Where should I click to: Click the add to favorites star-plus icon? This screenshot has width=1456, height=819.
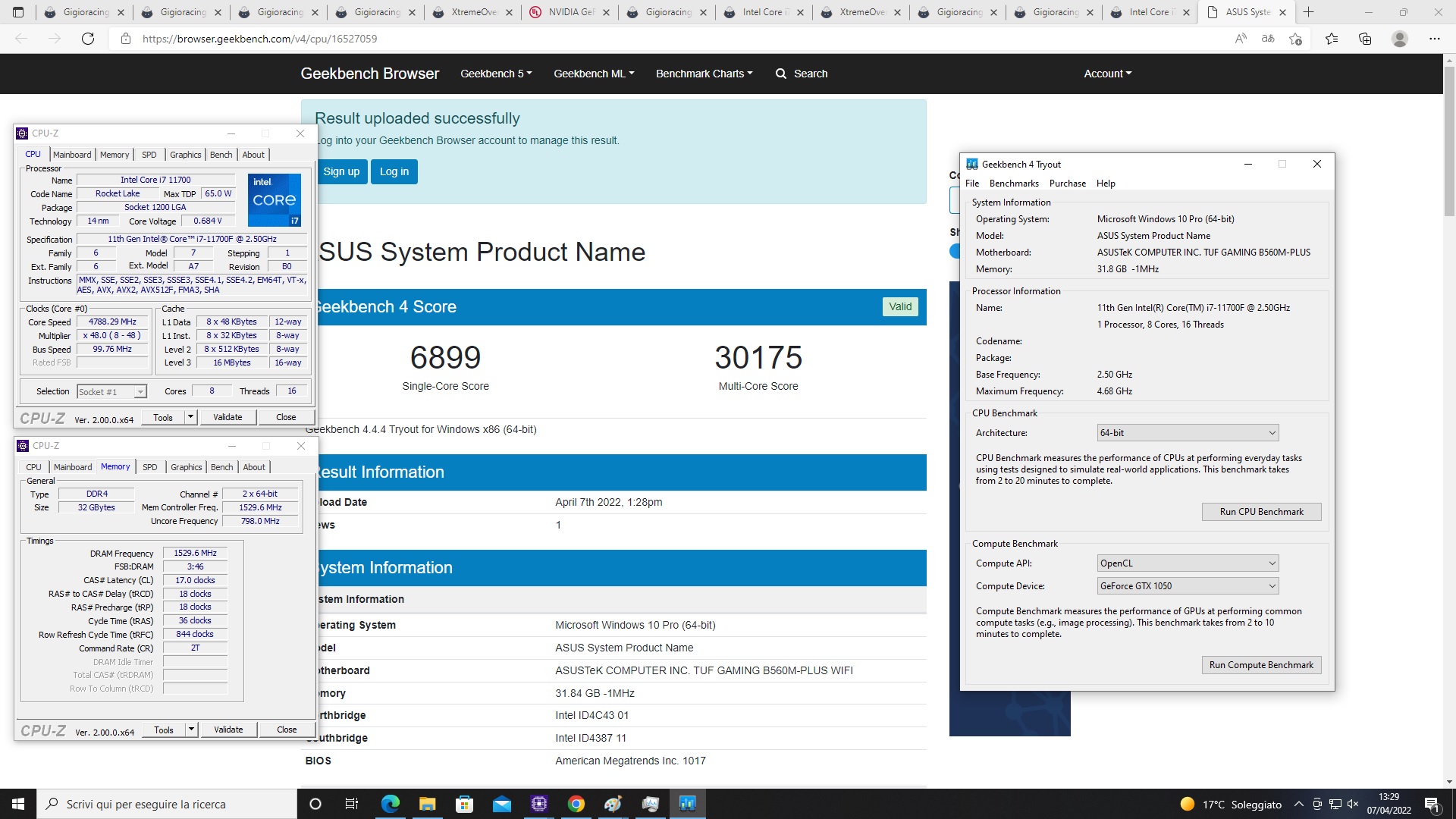[x=1295, y=39]
